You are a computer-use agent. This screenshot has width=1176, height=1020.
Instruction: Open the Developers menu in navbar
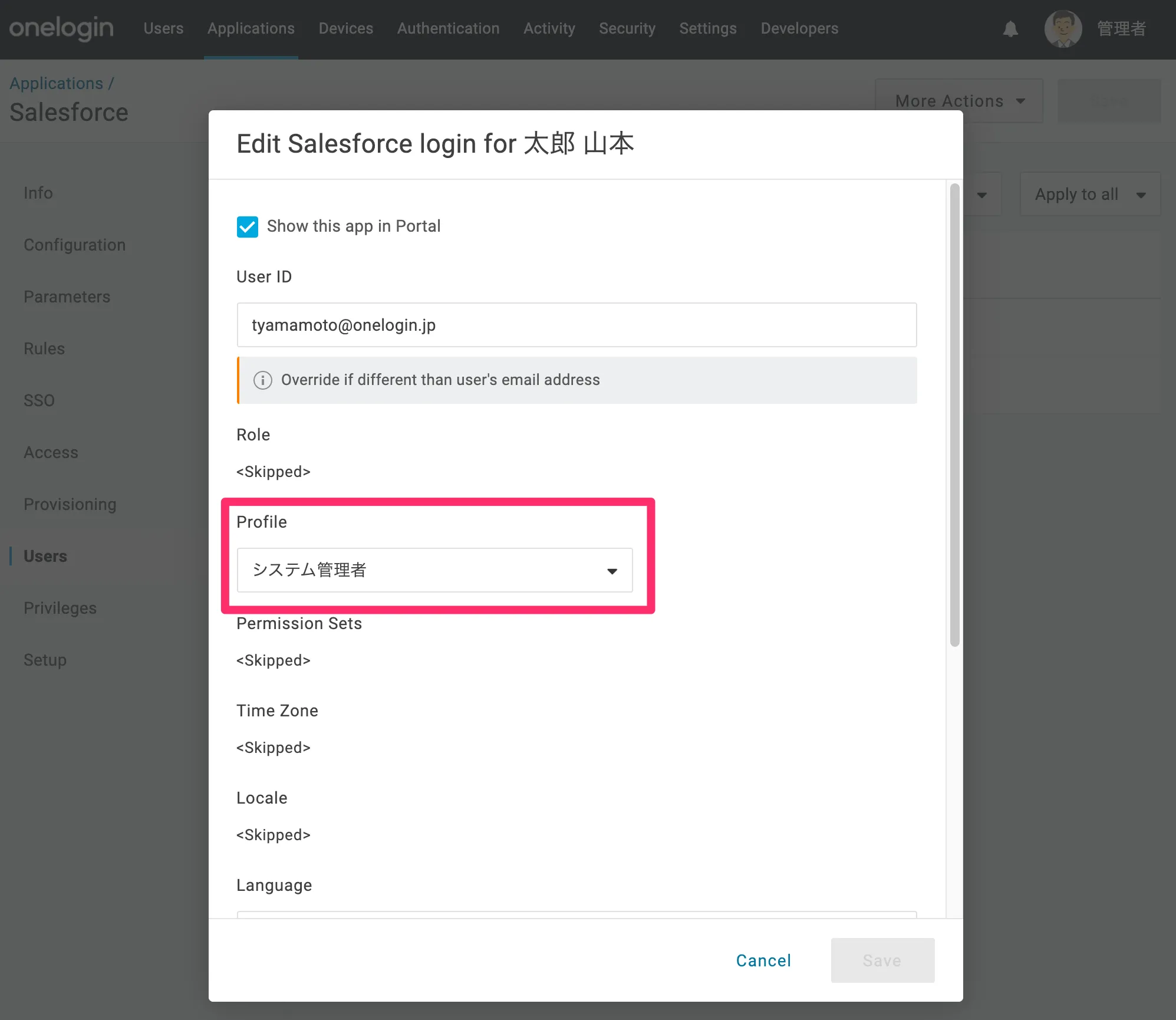(x=799, y=28)
